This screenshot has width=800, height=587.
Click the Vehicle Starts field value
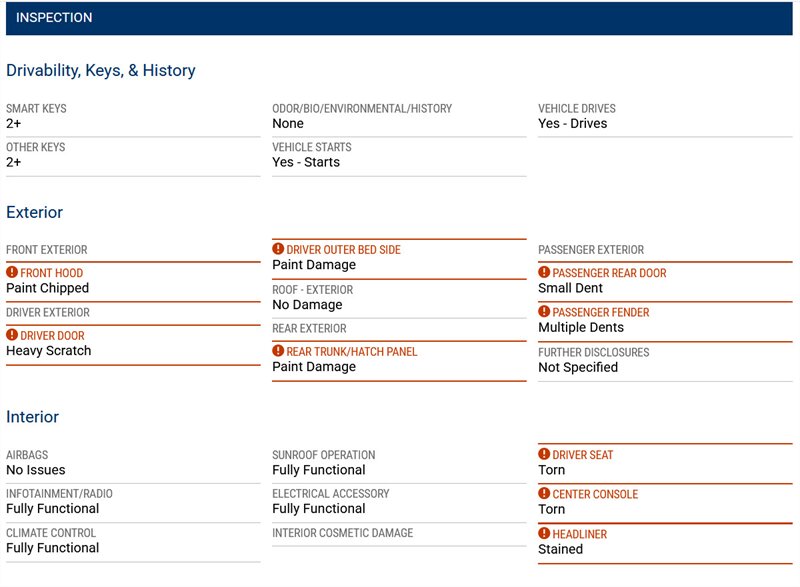(306, 162)
